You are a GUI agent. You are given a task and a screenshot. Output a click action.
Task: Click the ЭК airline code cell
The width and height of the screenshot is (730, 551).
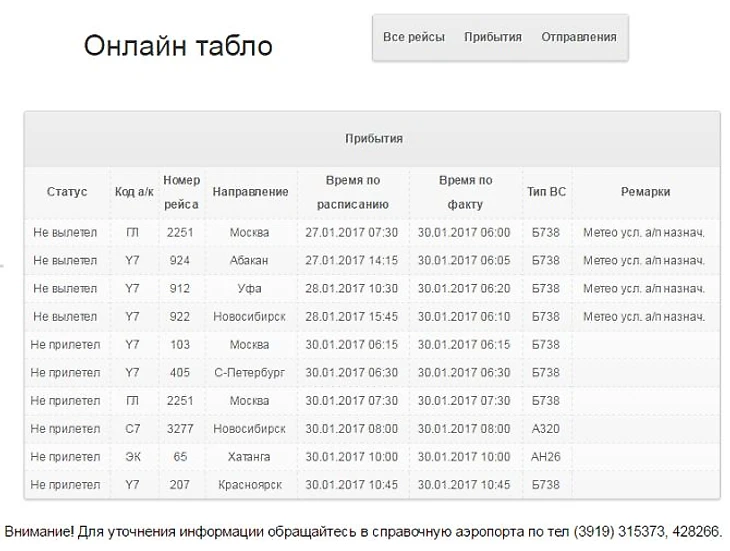click(x=133, y=457)
